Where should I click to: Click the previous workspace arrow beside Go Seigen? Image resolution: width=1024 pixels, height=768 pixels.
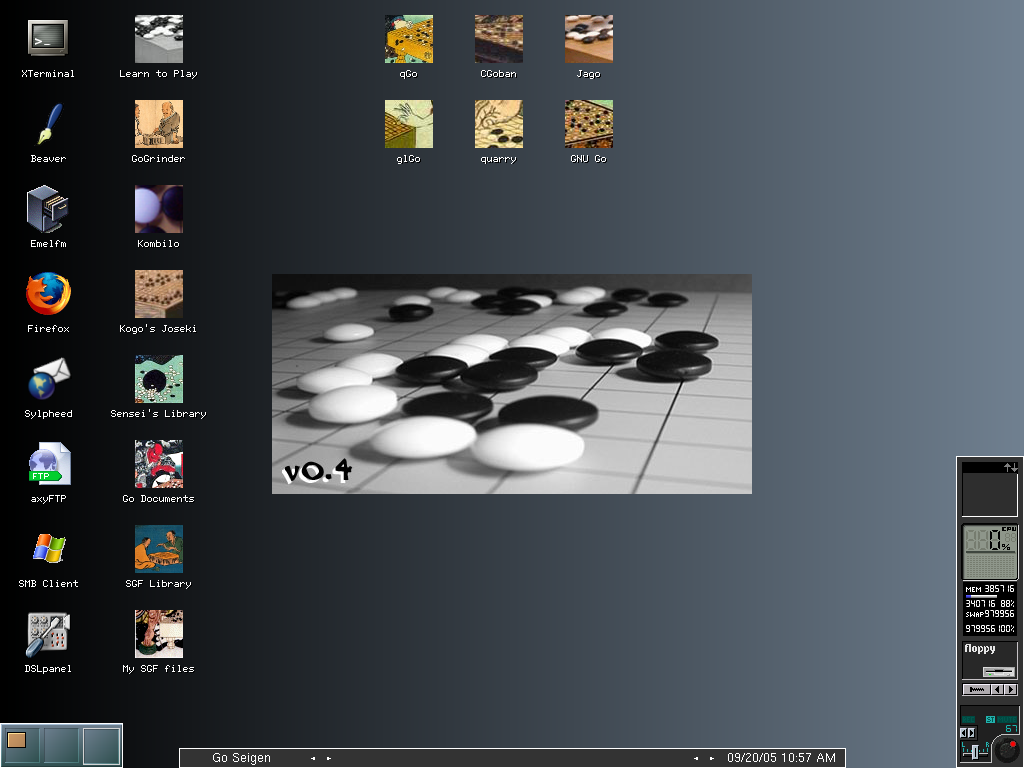point(311,758)
